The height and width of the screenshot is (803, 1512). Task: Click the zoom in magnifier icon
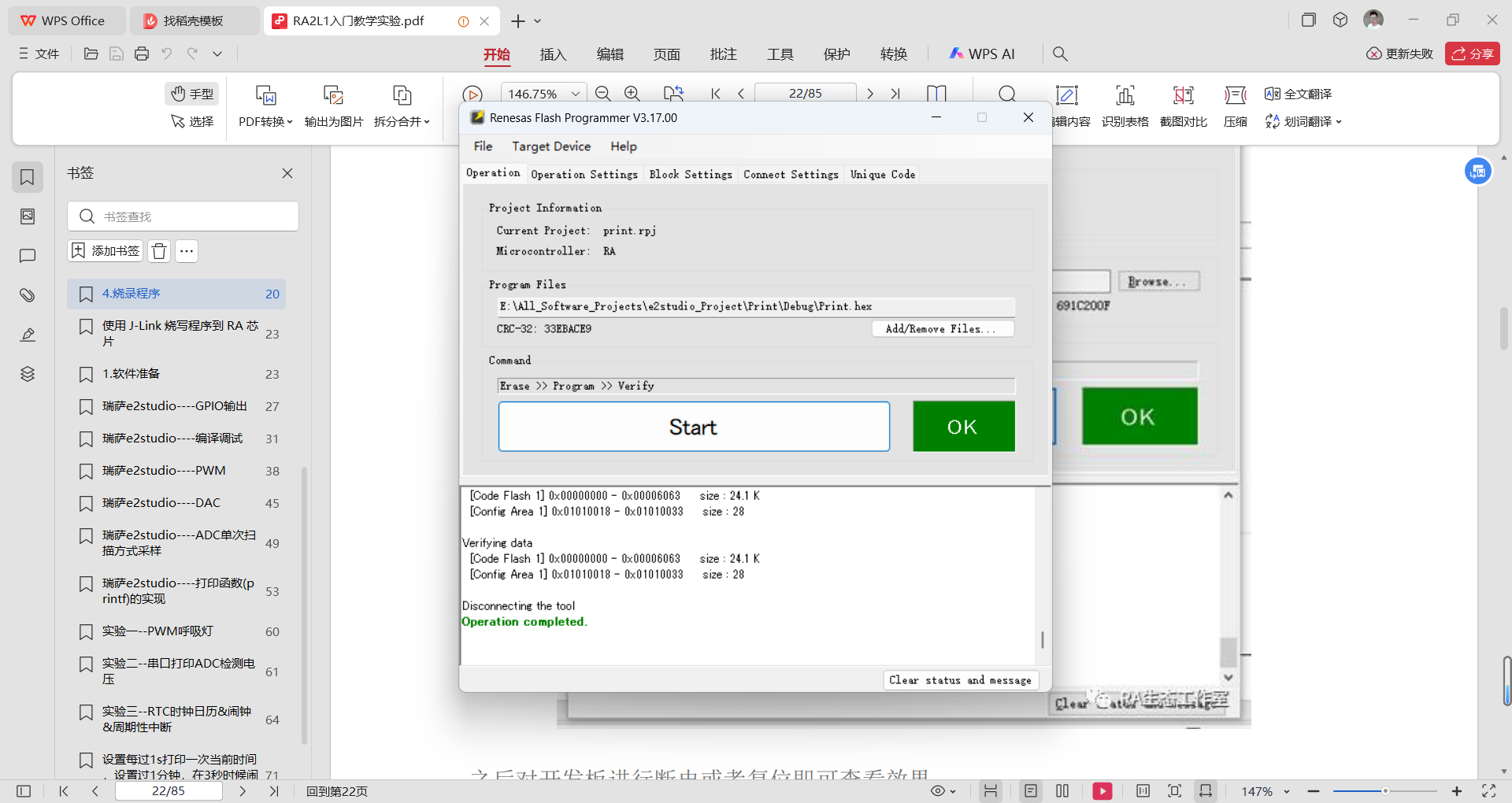tap(632, 94)
